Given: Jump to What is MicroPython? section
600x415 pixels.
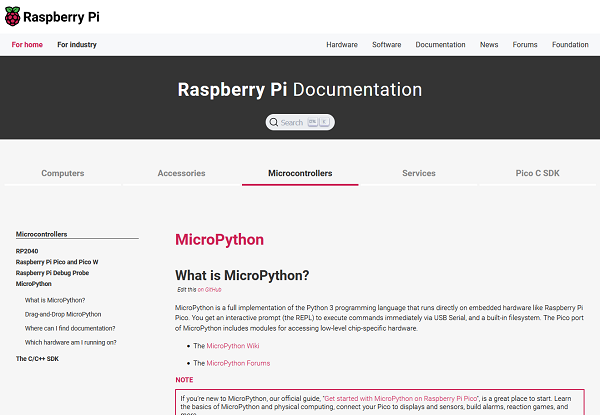Looking at the screenshot, I should [55, 300].
